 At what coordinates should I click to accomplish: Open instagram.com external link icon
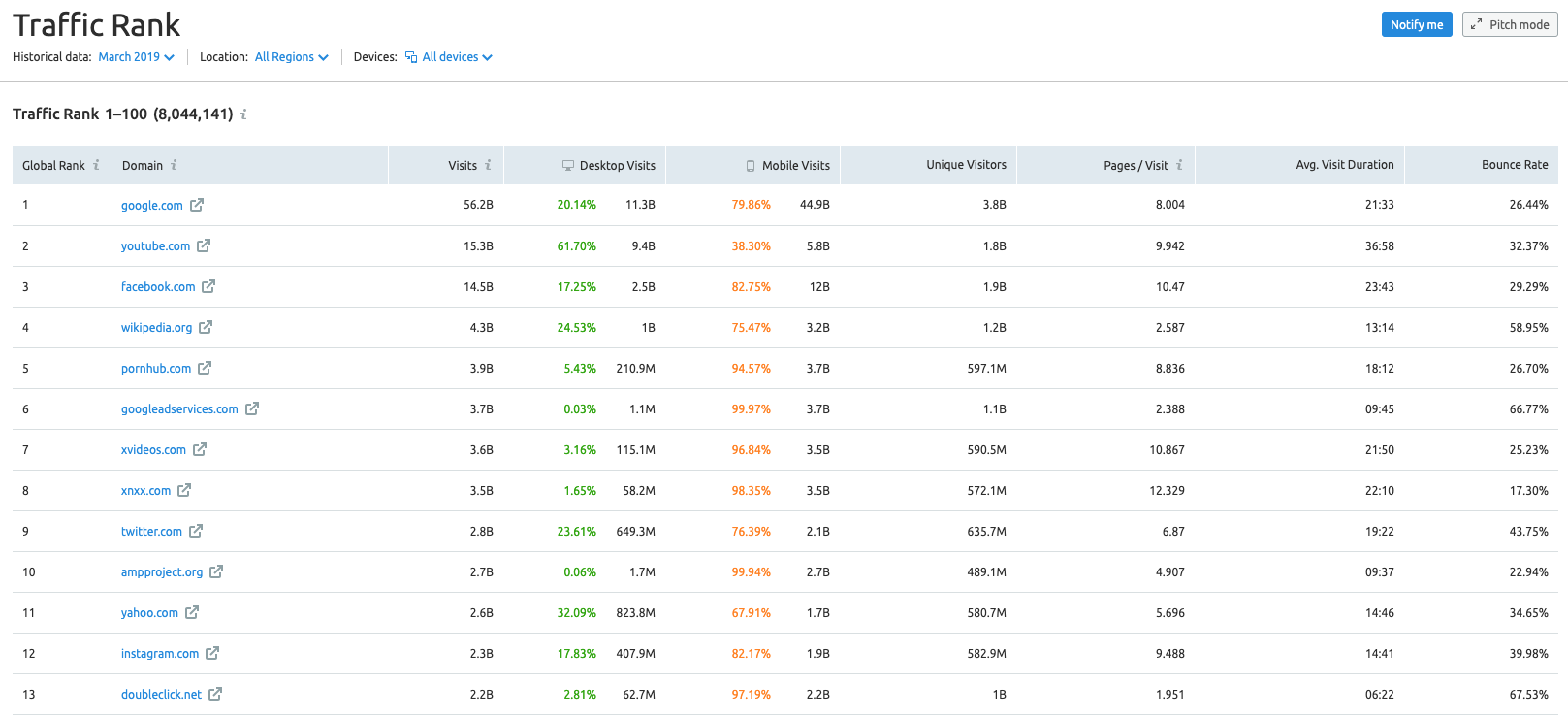point(212,653)
